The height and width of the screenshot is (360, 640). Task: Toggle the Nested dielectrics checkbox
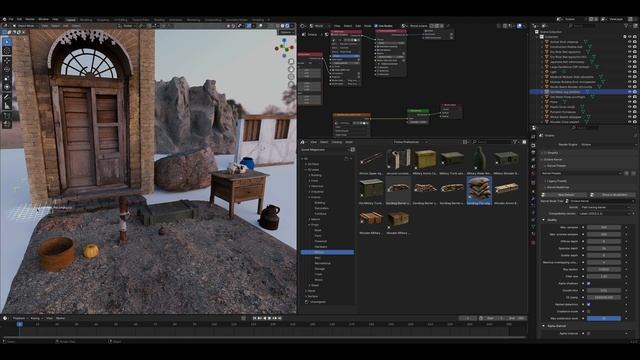coord(589,304)
